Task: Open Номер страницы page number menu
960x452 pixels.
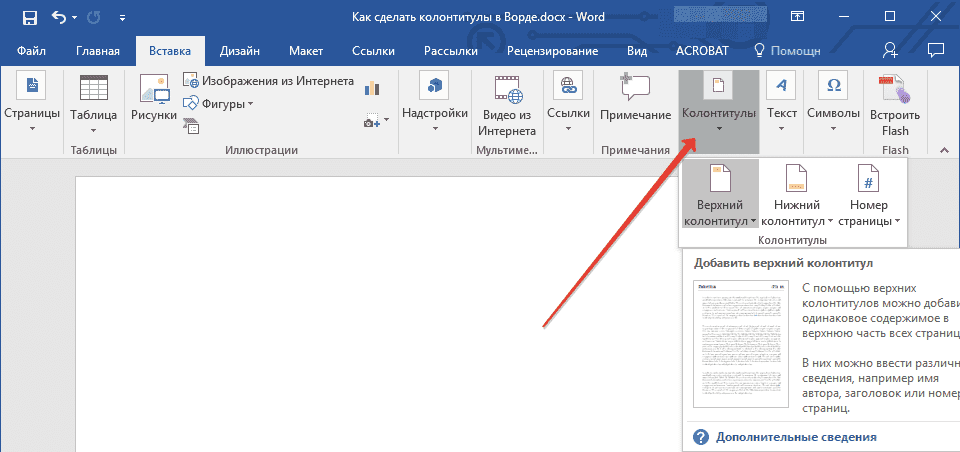Action: 868,194
